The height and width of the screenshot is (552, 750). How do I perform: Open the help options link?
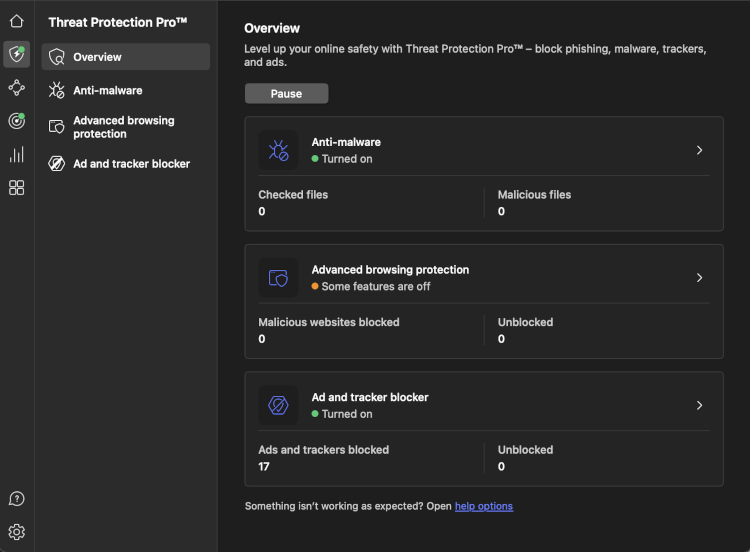point(484,506)
